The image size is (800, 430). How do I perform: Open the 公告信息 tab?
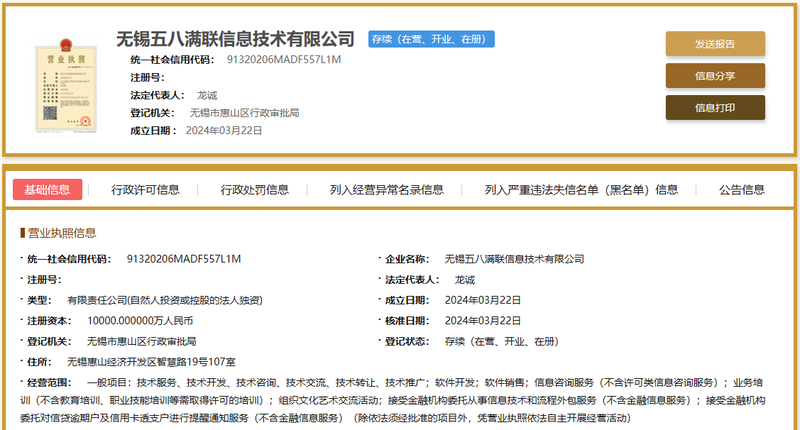pyautogui.click(x=742, y=190)
